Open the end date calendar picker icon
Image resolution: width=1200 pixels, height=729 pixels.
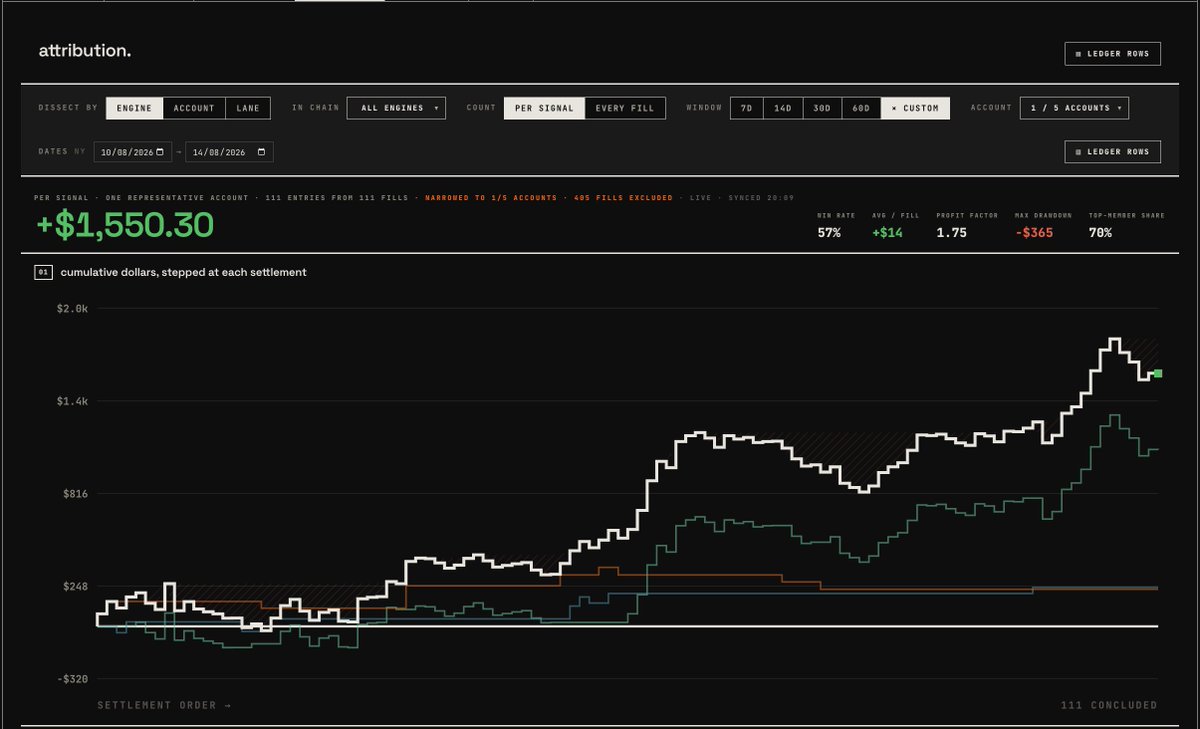(262, 152)
